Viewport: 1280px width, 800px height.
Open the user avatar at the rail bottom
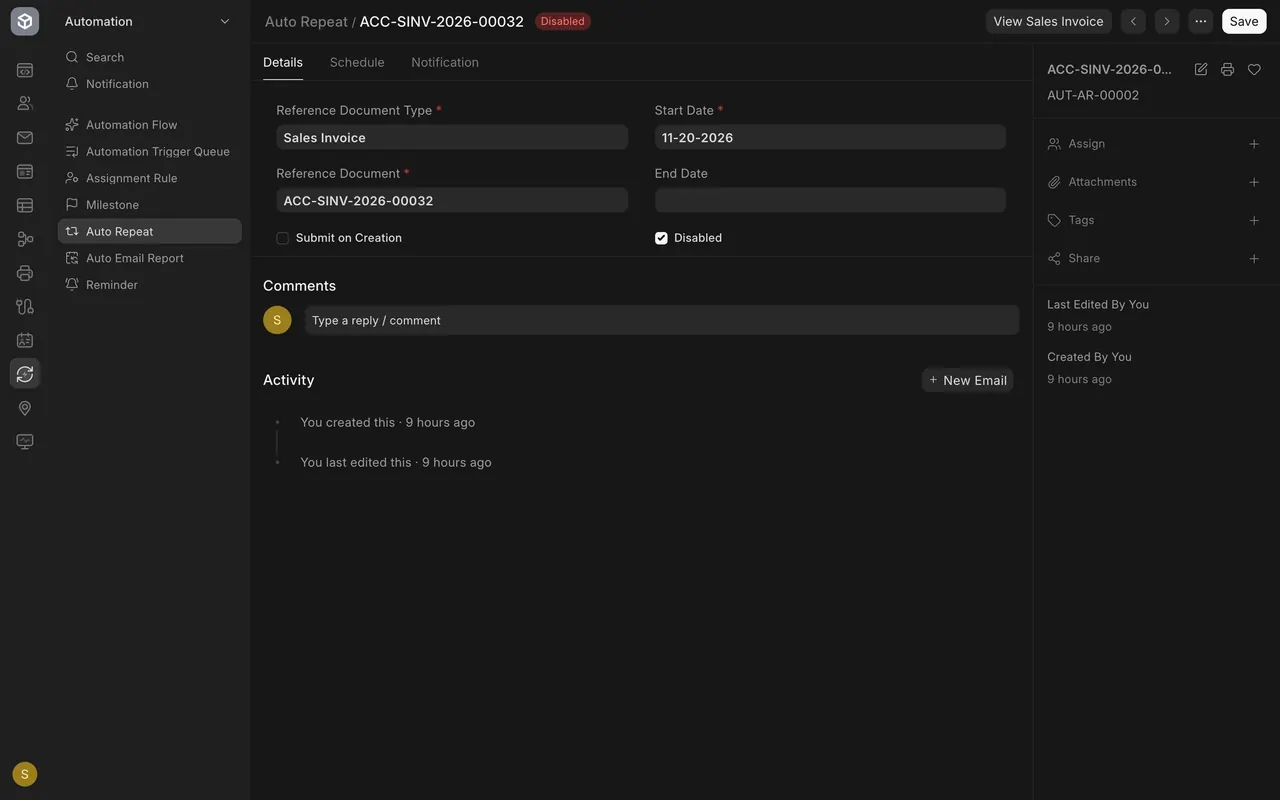point(25,774)
